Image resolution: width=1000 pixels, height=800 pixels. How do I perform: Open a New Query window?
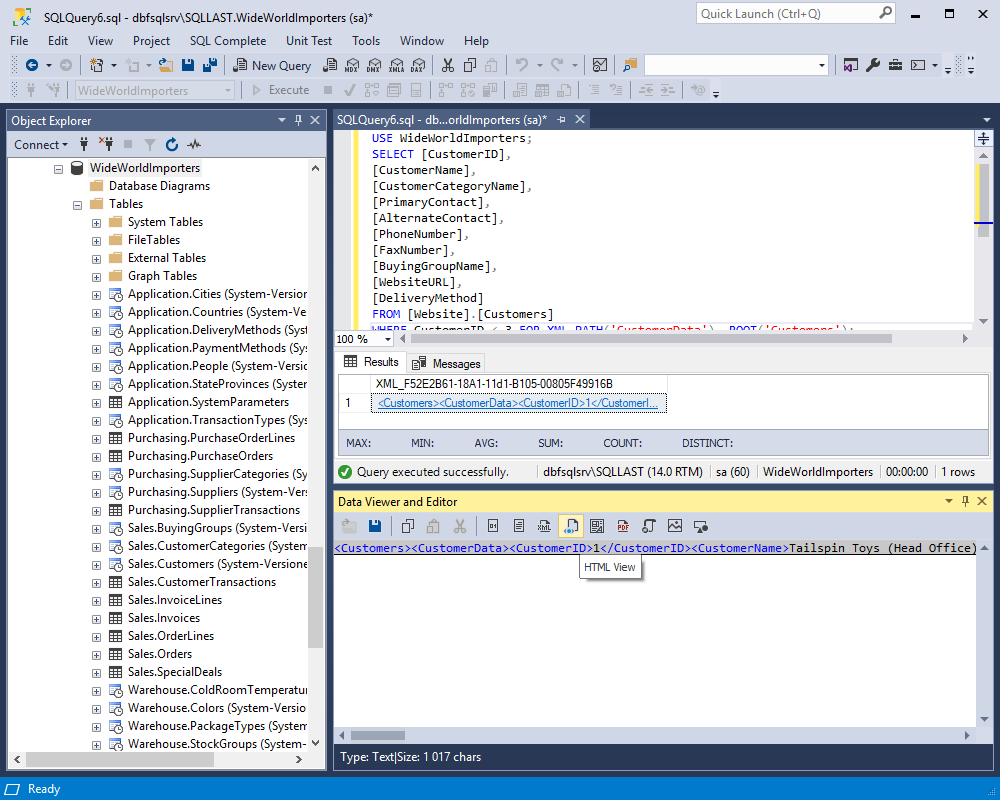tap(272, 65)
